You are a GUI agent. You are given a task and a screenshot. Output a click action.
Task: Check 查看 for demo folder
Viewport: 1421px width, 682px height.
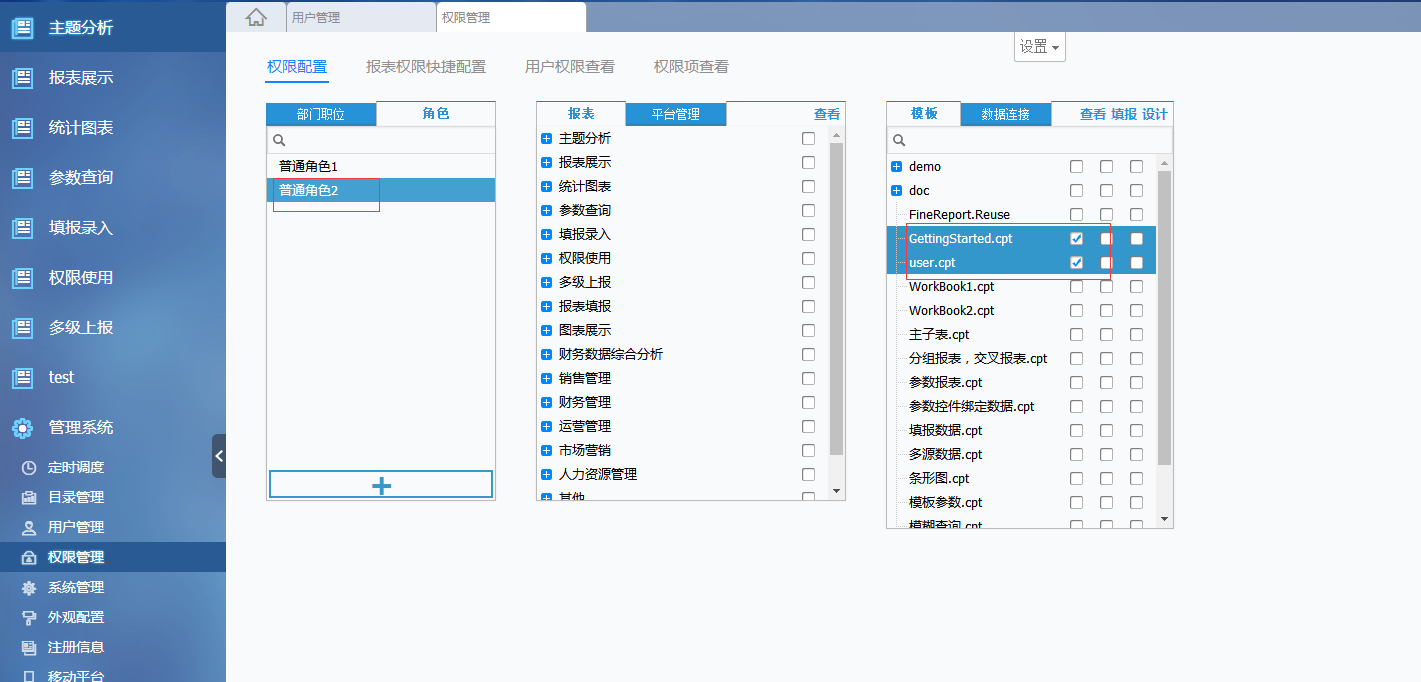click(x=1076, y=167)
